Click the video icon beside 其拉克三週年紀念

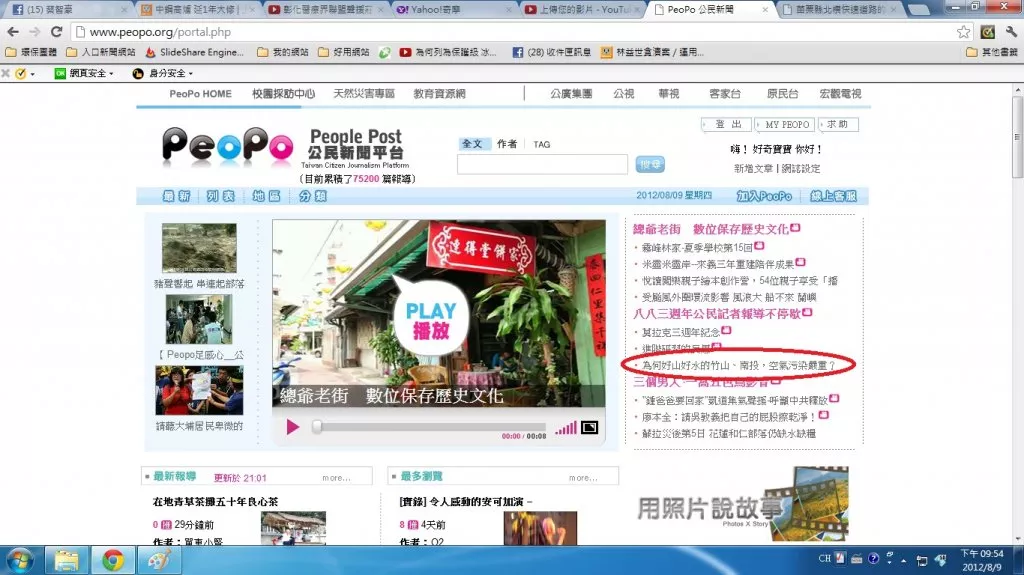(x=726, y=331)
